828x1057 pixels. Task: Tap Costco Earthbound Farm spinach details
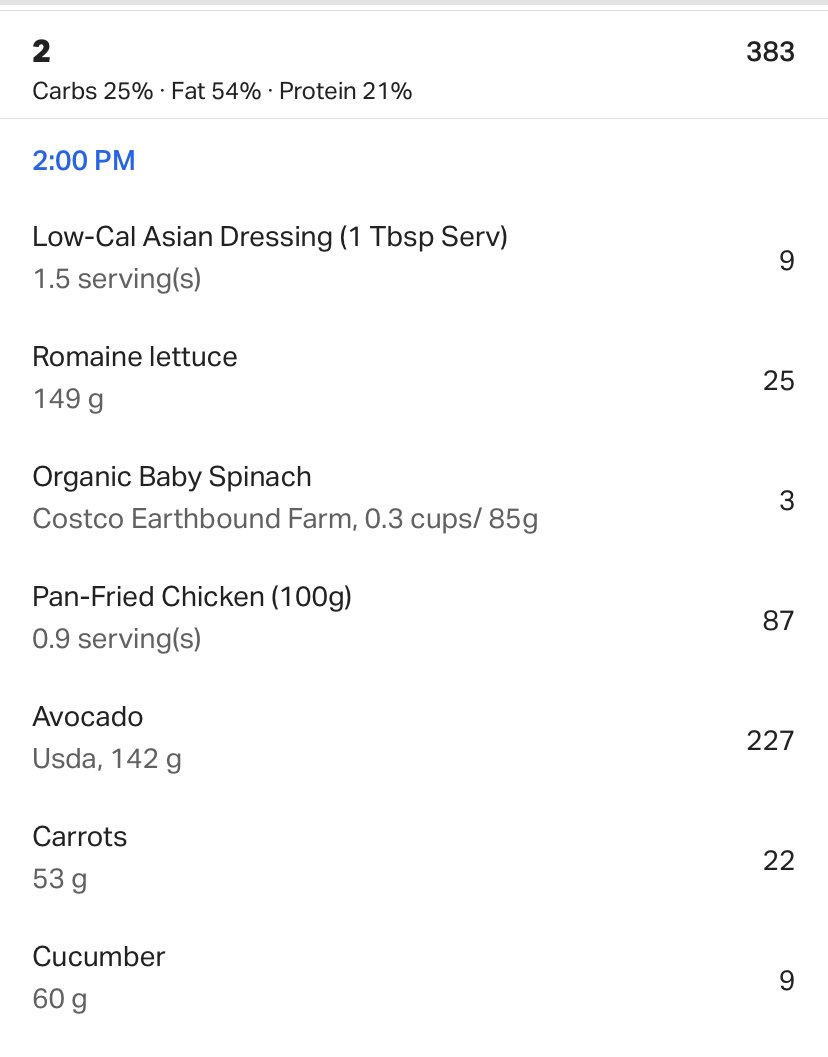[x=285, y=519]
